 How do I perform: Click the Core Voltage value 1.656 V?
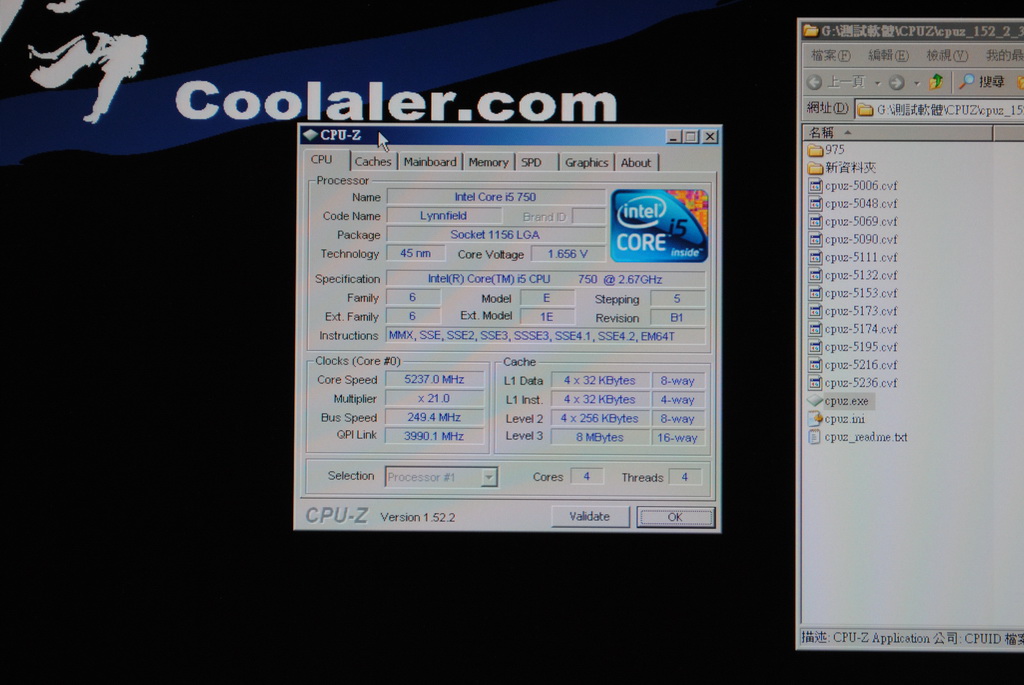click(x=568, y=254)
